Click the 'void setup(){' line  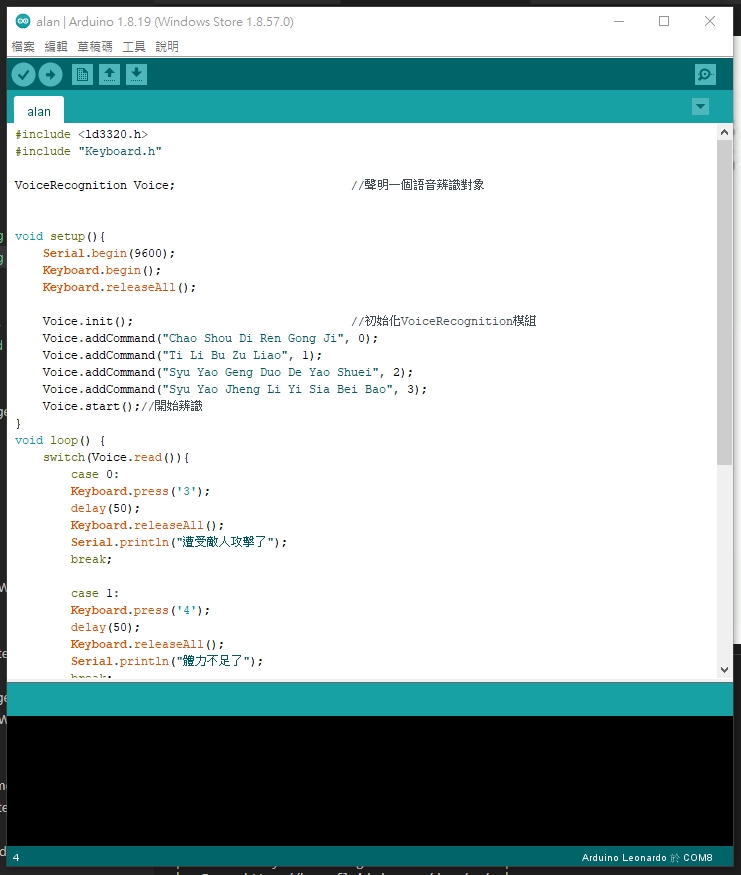click(x=60, y=237)
